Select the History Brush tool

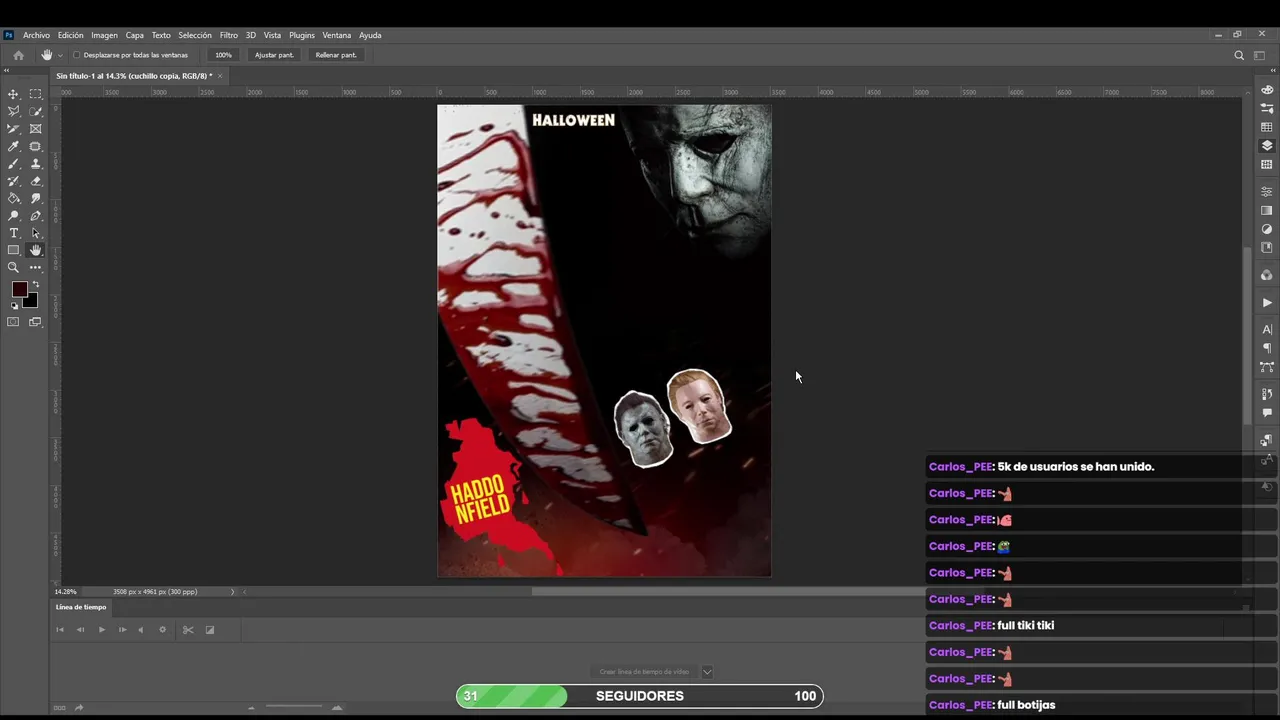point(14,181)
